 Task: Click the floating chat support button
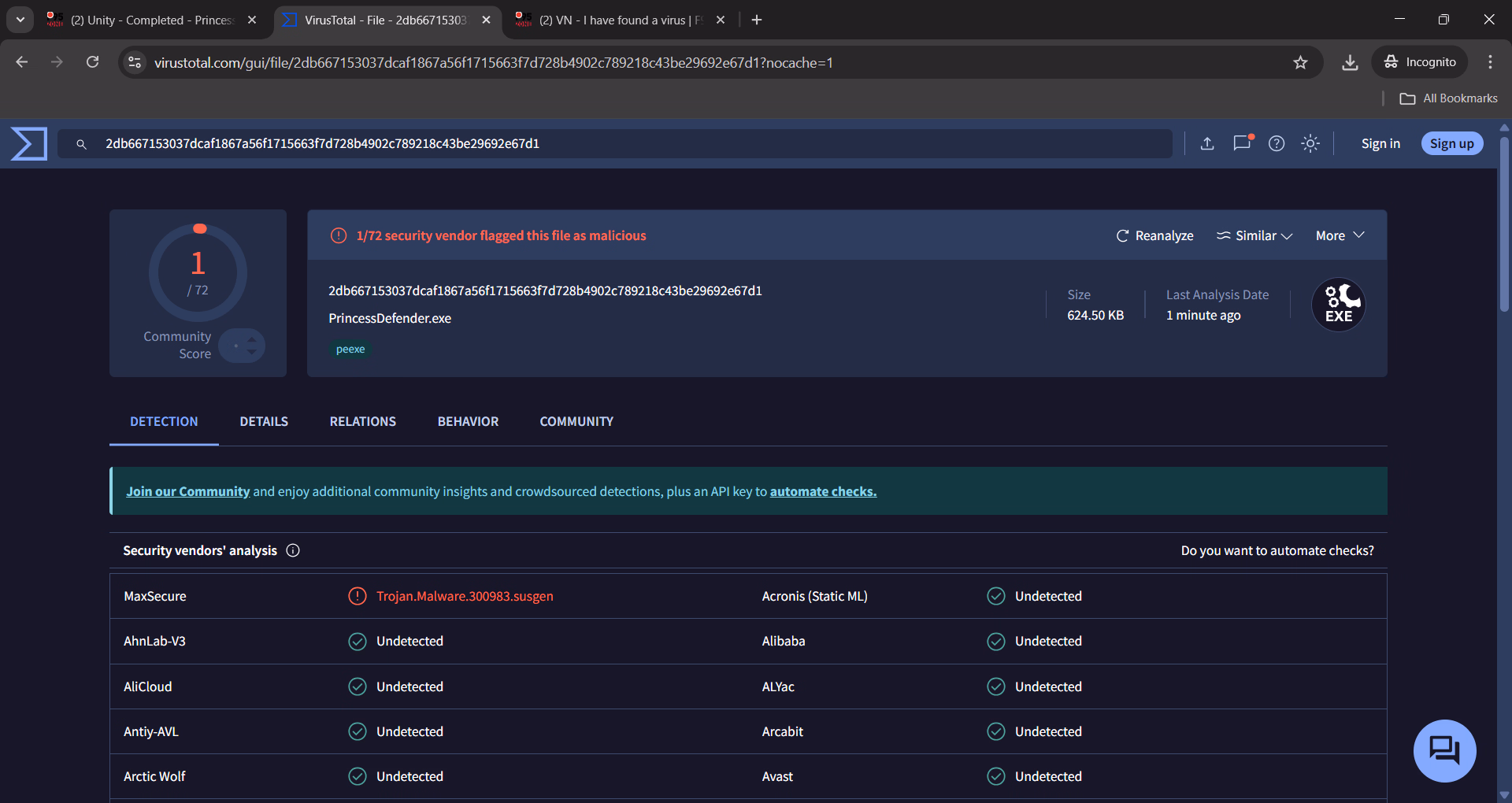[x=1444, y=750]
